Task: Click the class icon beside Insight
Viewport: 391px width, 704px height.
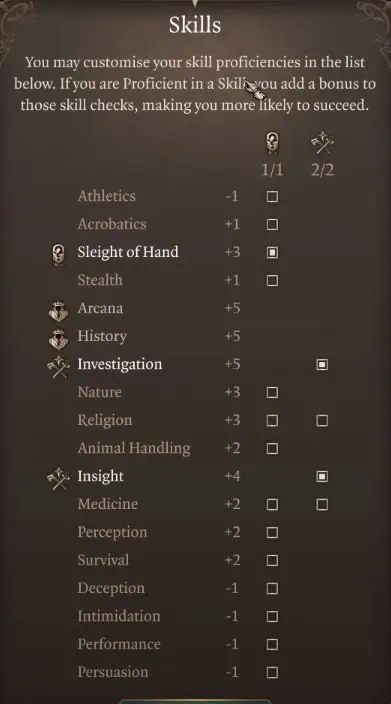Action: (58, 479)
